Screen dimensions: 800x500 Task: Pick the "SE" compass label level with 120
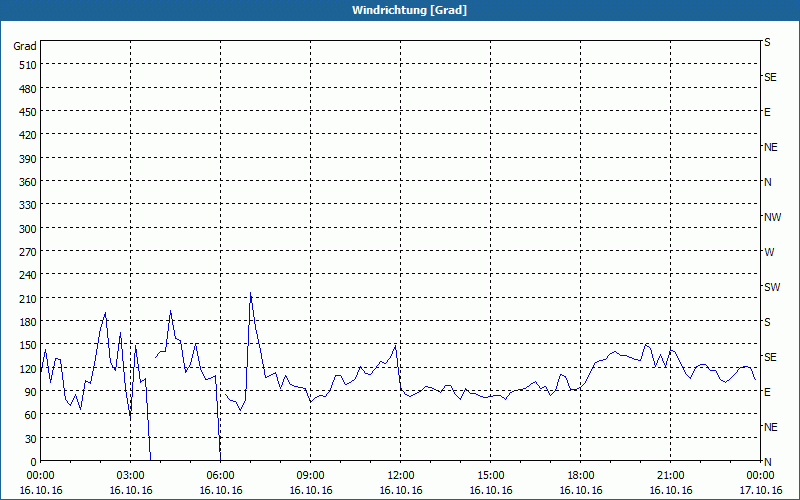(x=770, y=357)
